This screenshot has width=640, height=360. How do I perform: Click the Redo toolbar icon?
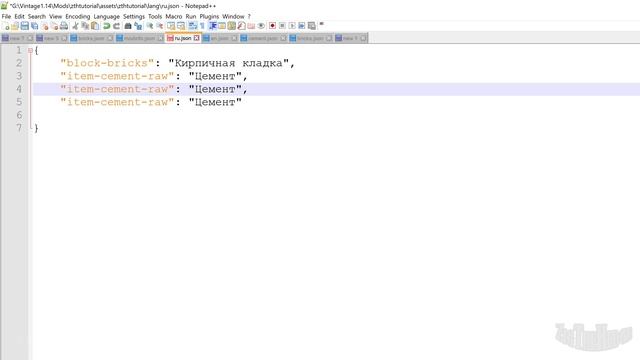tap(116, 26)
